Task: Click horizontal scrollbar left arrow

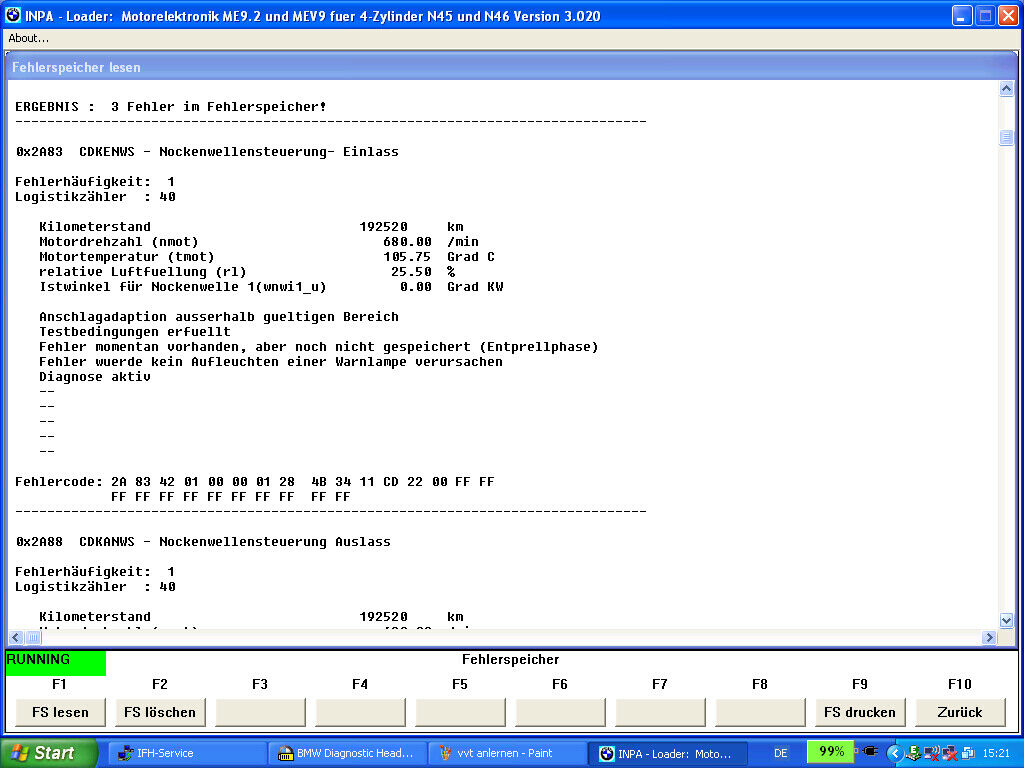Action: coord(15,638)
